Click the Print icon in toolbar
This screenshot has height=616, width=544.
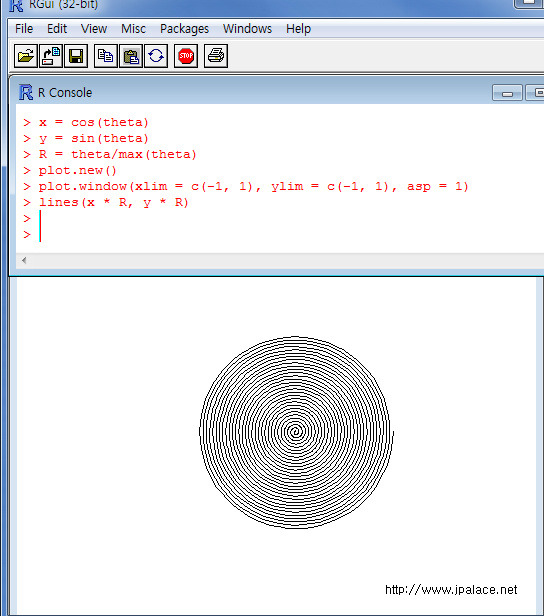pos(216,56)
